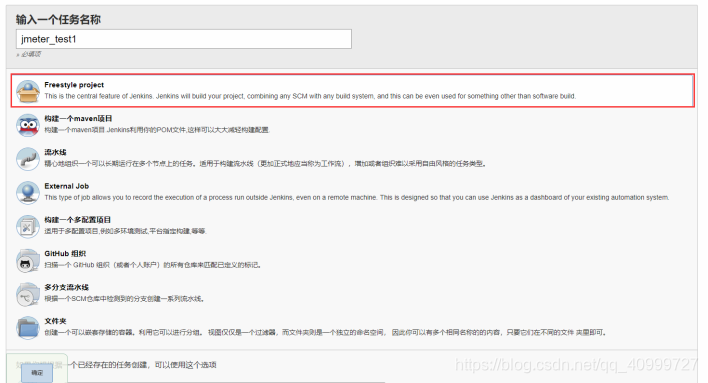Click the Maven project owl icon
This screenshot has height=383, width=708.
click(x=28, y=125)
